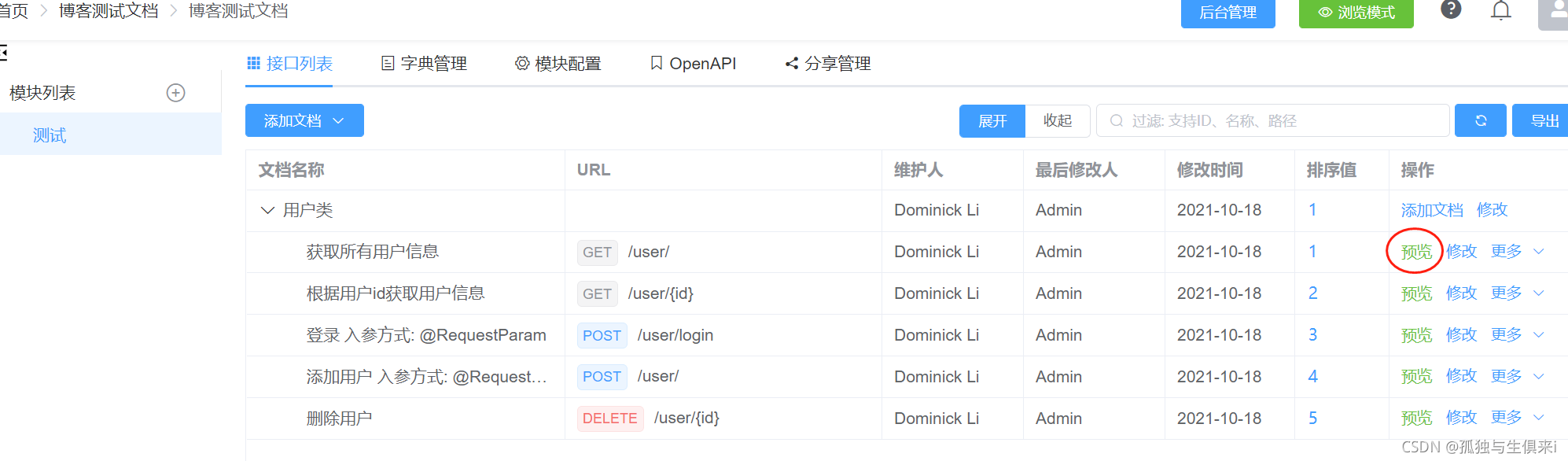Open the 字典管理 tab
Viewport: 1568px width, 461px height.
[424, 64]
